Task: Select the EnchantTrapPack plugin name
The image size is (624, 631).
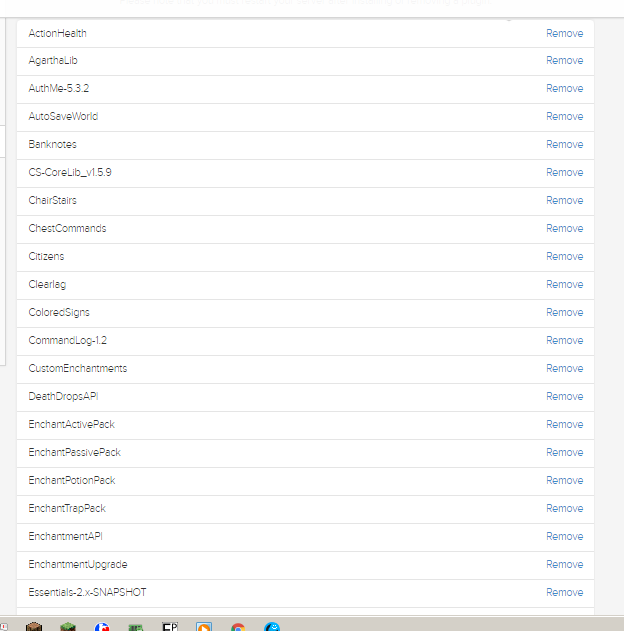Action: pyautogui.click(x=67, y=508)
